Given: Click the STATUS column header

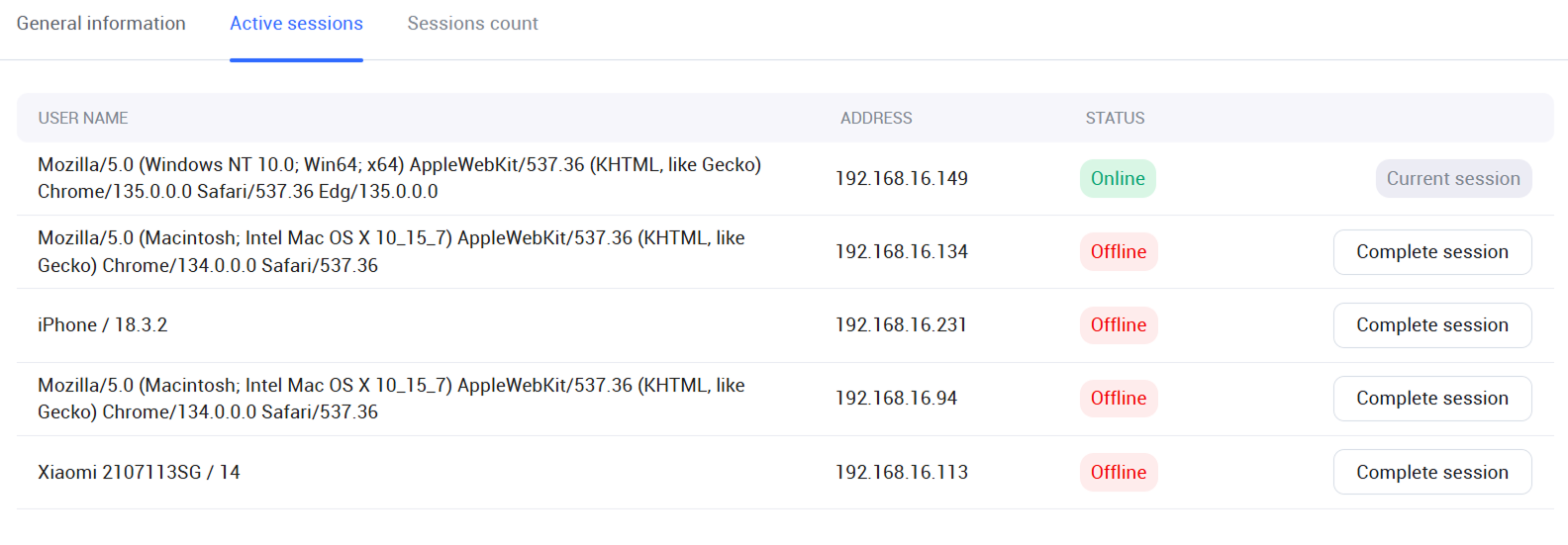Looking at the screenshot, I should pyautogui.click(x=1115, y=119).
